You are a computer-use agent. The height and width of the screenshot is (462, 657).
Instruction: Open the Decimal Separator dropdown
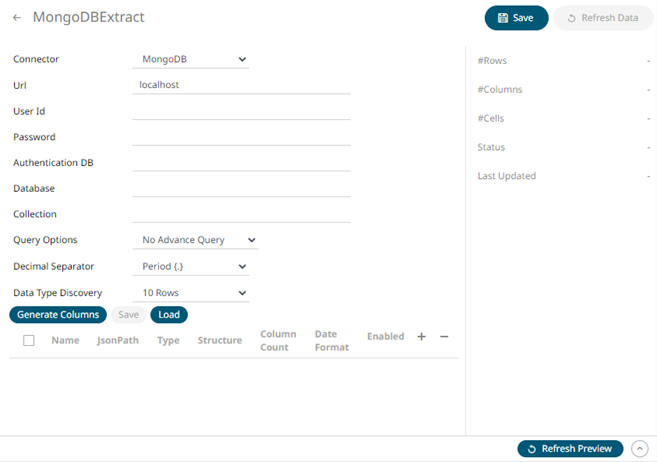190,267
